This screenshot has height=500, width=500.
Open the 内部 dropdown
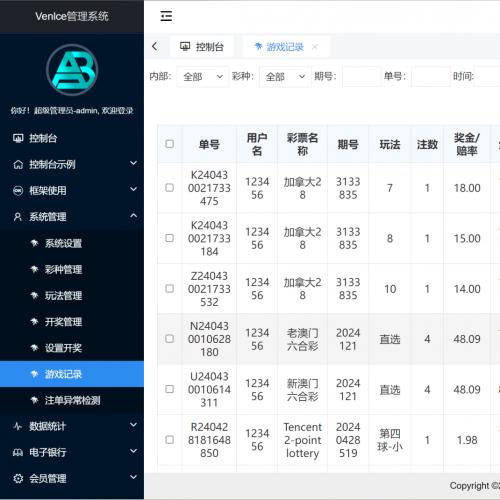(202, 77)
